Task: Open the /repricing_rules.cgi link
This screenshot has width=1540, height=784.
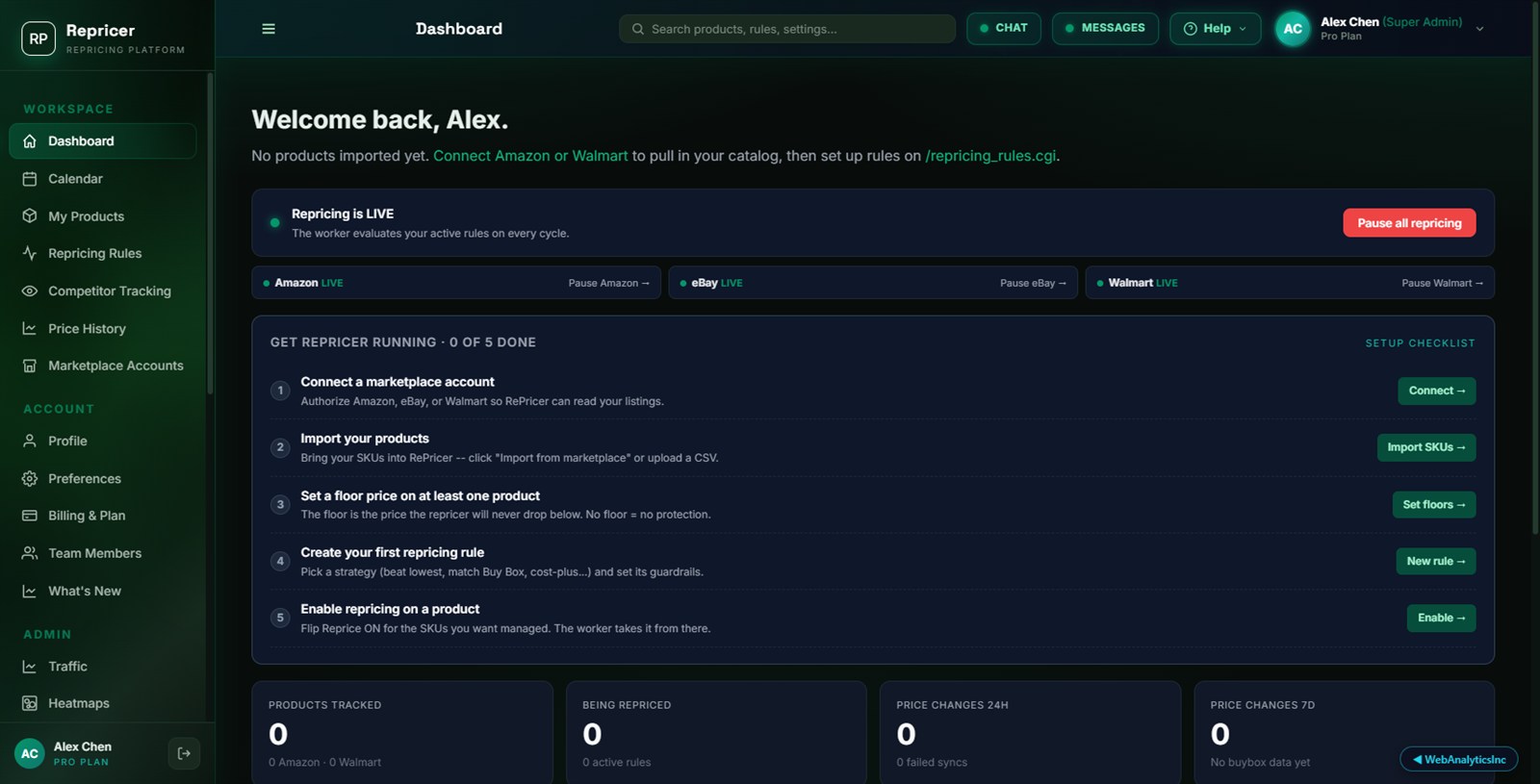Action: [x=990, y=156]
